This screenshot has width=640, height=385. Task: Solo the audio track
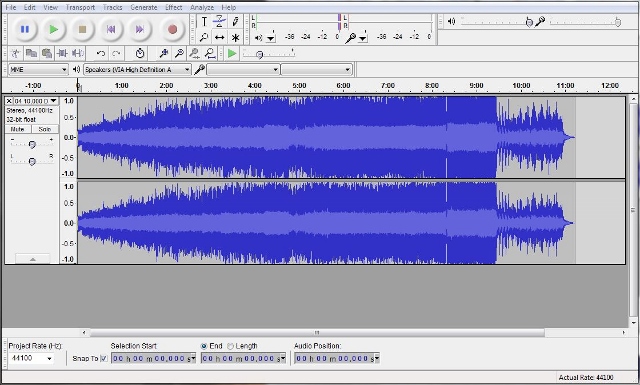[x=45, y=129]
